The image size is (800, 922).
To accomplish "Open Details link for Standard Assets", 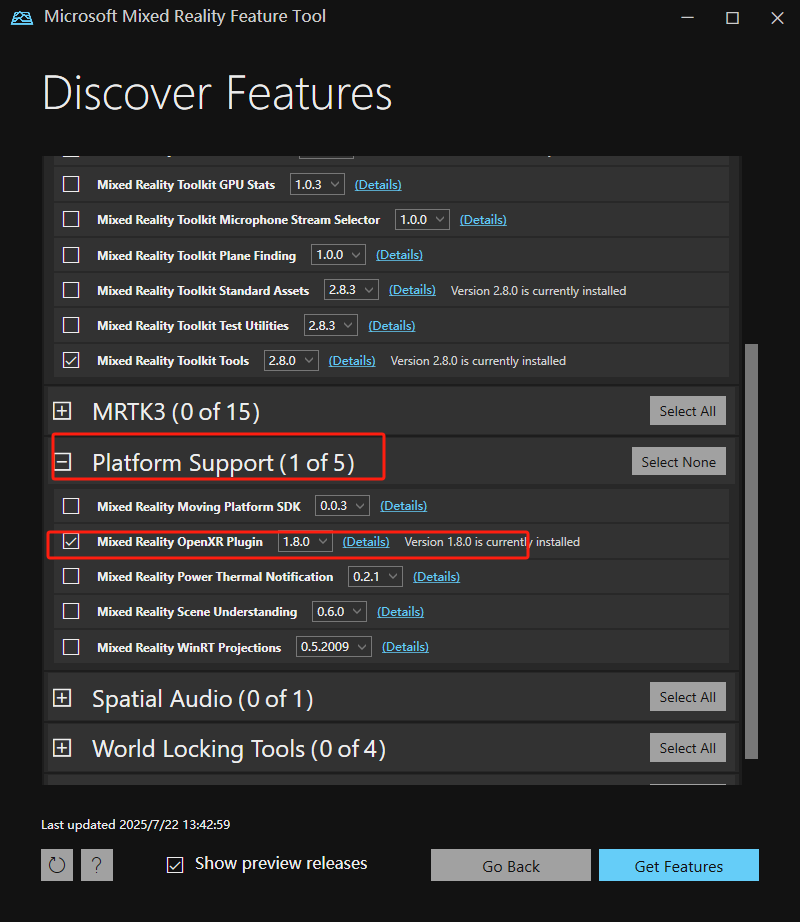I will click(412, 290).
